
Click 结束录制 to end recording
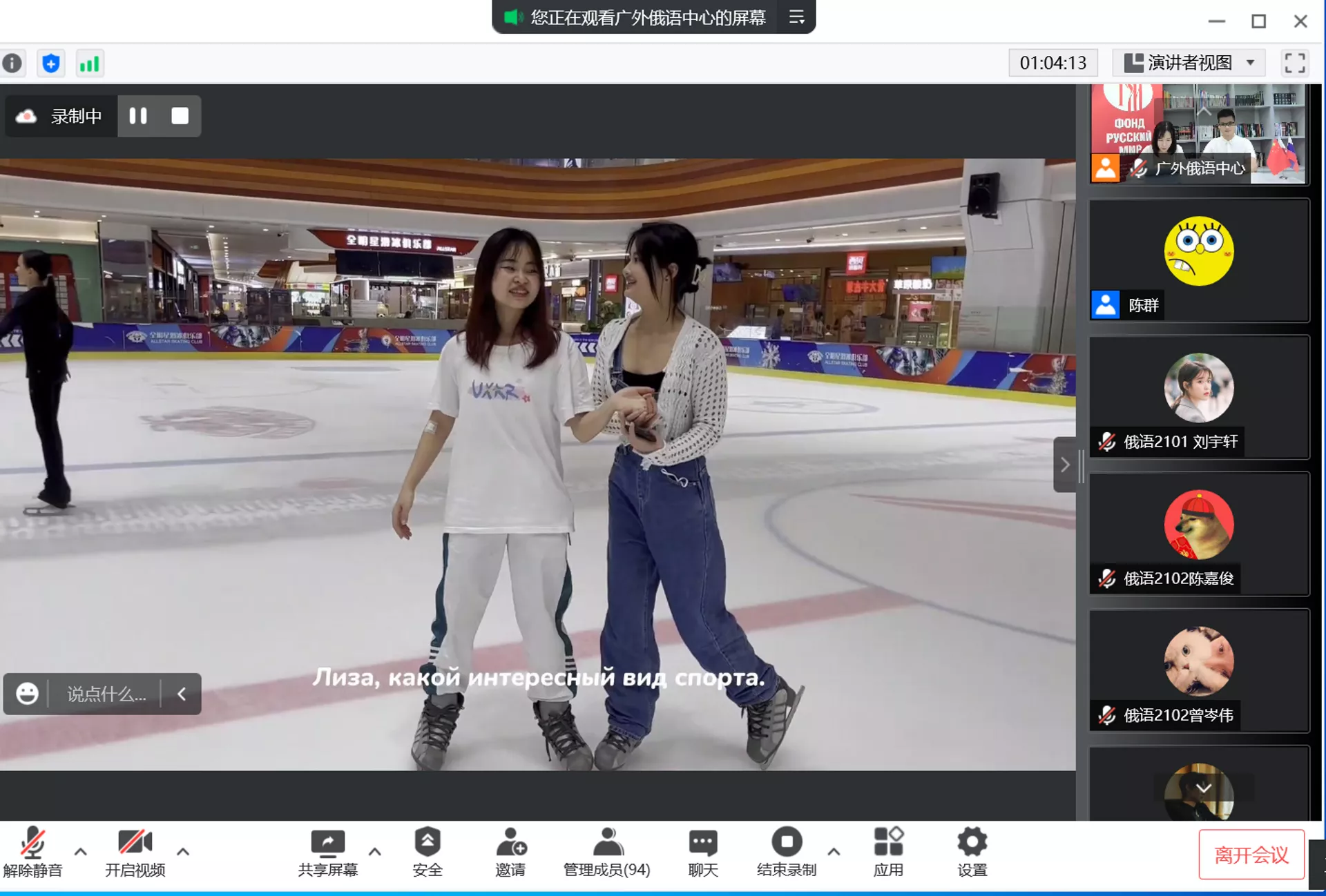coord(787,853)
